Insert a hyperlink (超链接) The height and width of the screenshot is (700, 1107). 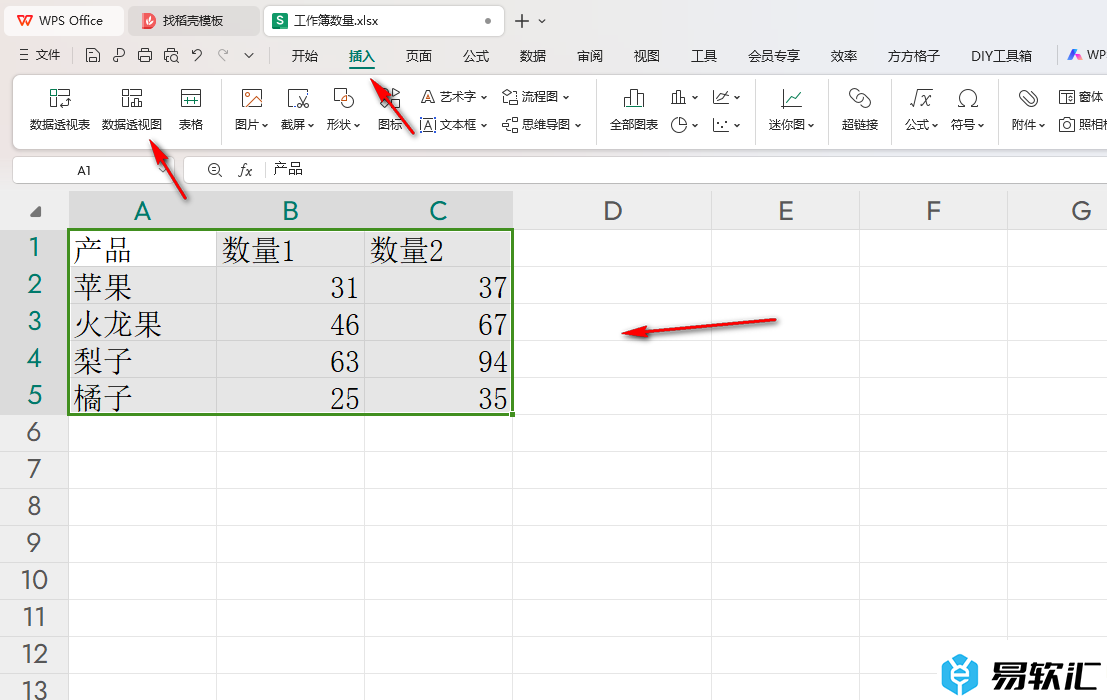pos(859,99)
